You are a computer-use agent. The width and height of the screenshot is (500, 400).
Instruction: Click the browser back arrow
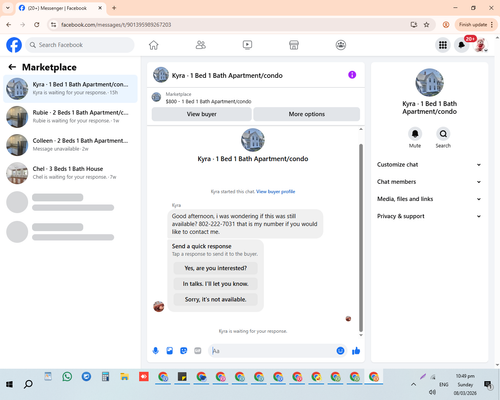9,25
